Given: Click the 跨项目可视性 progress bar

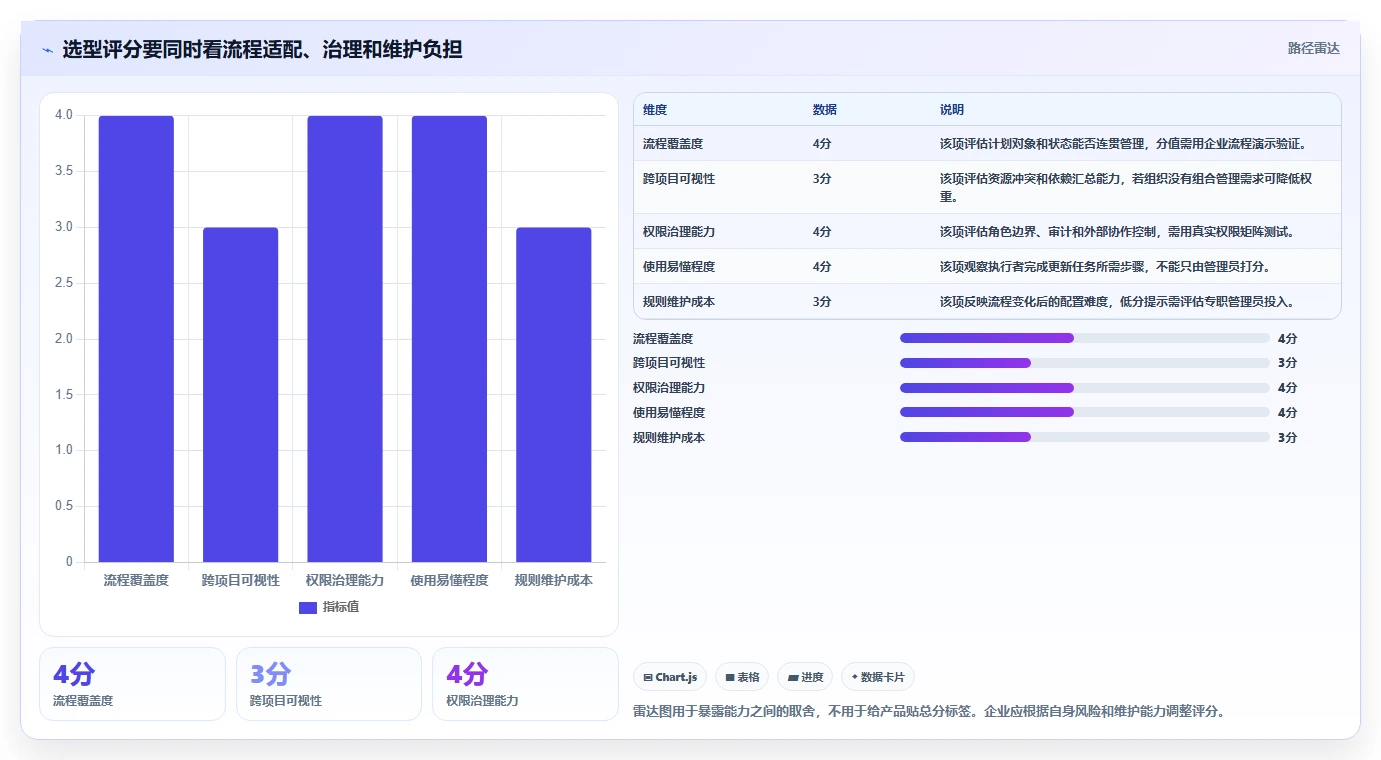Looking at the screenshot, I should click(x=1085, y=363).
